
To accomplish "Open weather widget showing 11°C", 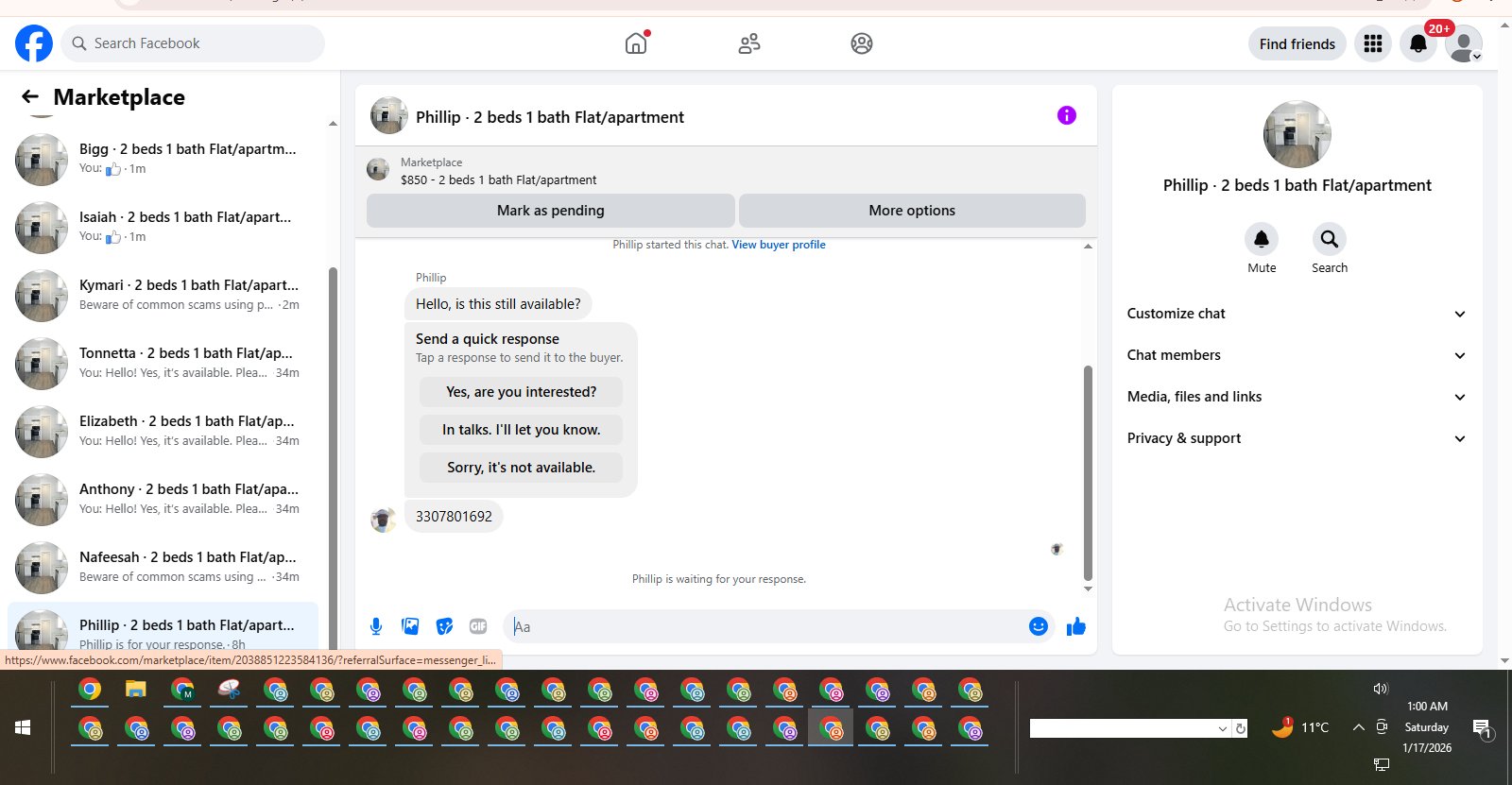I will click(x=1300, y=727).
